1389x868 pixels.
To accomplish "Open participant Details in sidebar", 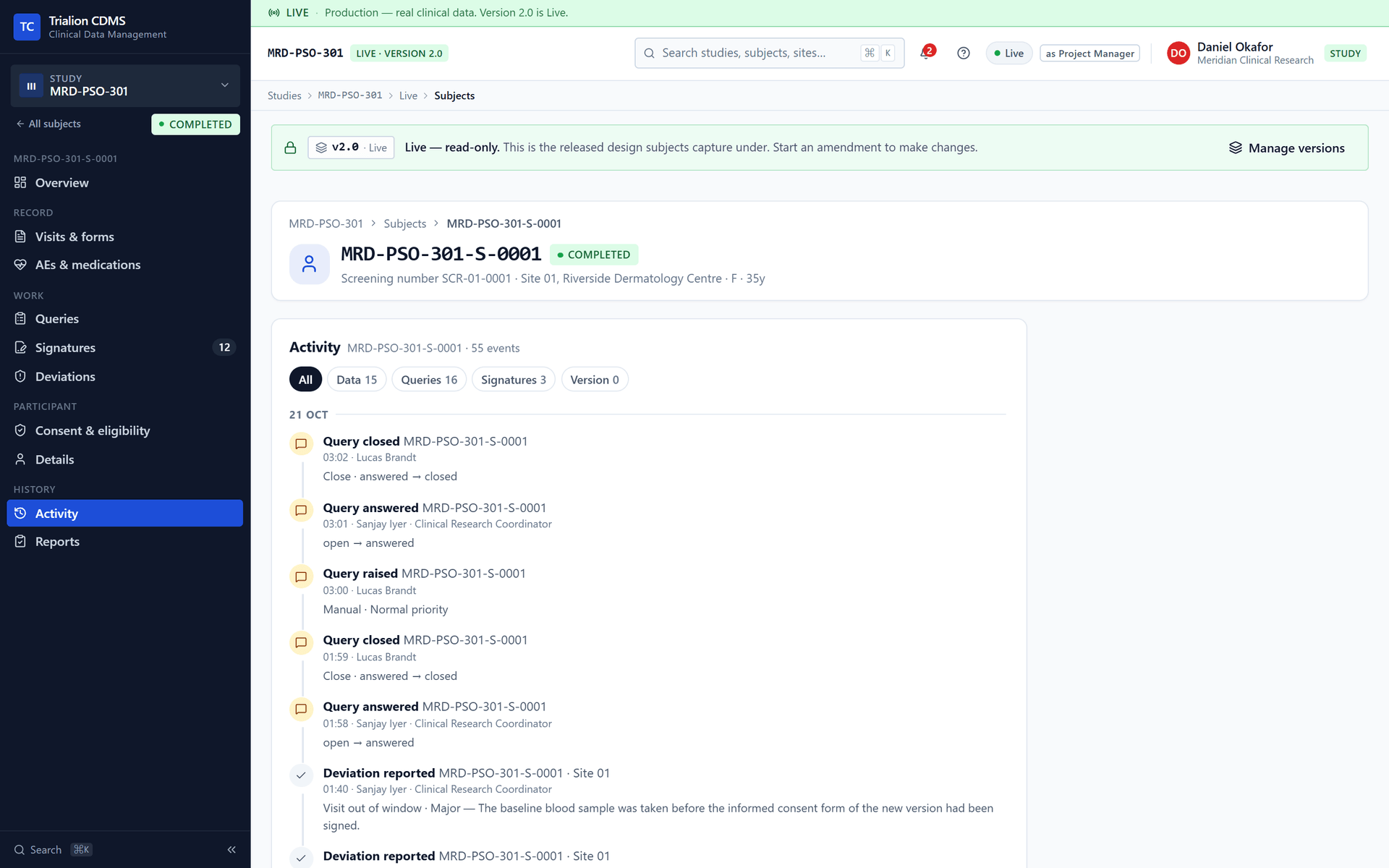I will (x=125, y=459).
